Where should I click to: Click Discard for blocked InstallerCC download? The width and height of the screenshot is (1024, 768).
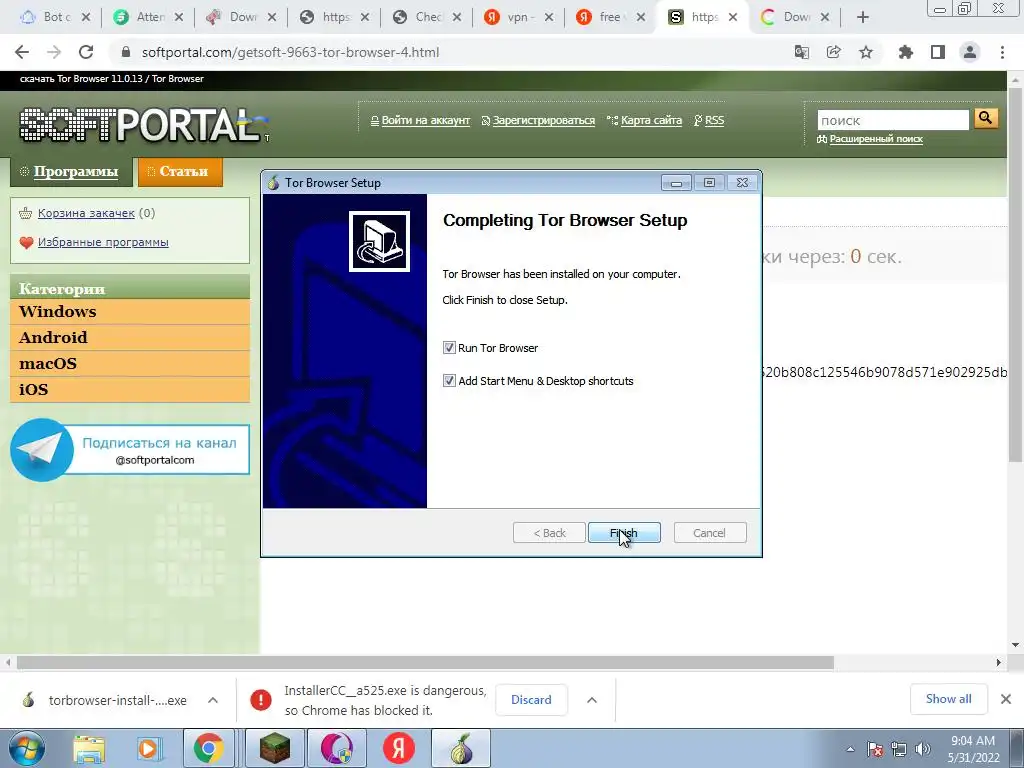click(x=531, y=700)
